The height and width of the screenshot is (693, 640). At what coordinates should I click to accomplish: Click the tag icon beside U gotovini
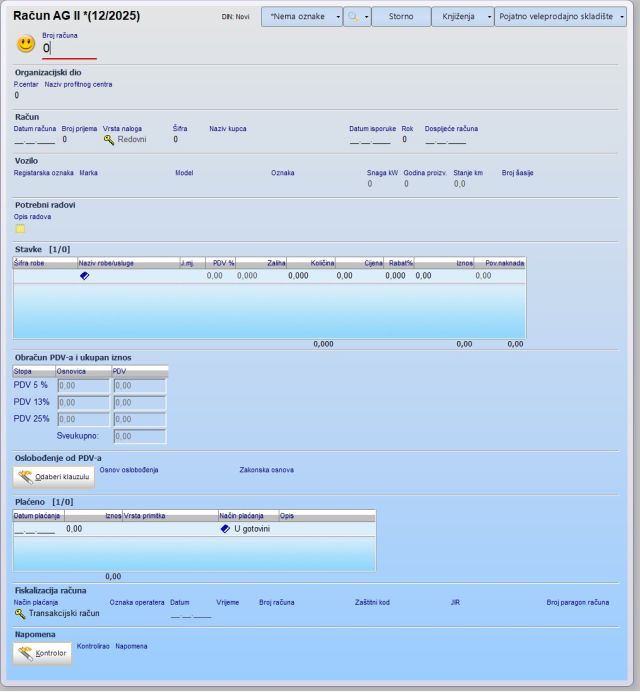pos(225,529)
